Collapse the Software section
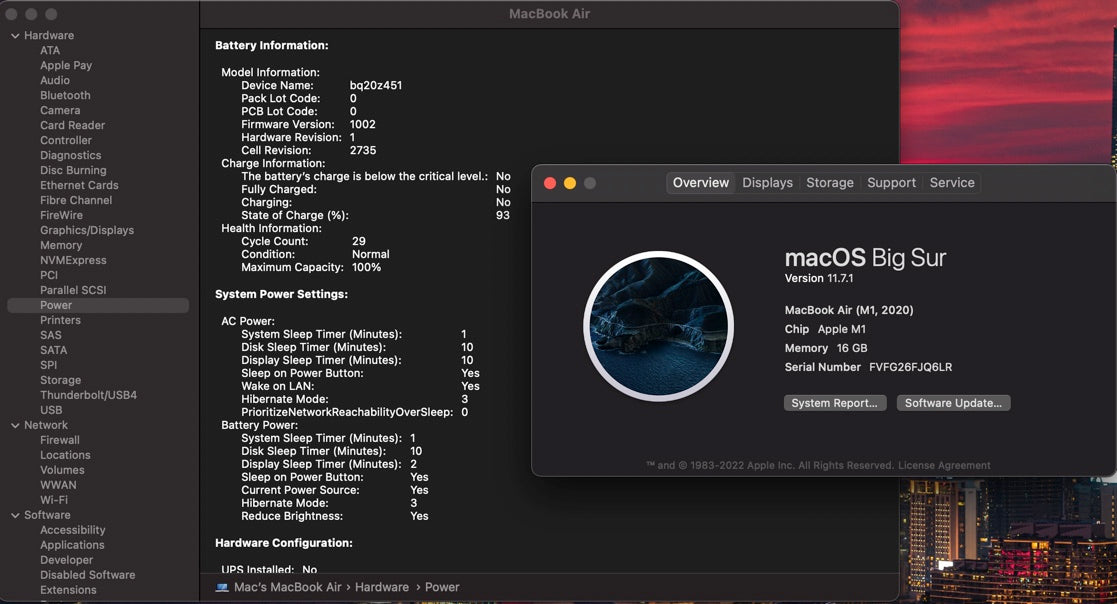Screen dimensions: 1117x604 15,515
